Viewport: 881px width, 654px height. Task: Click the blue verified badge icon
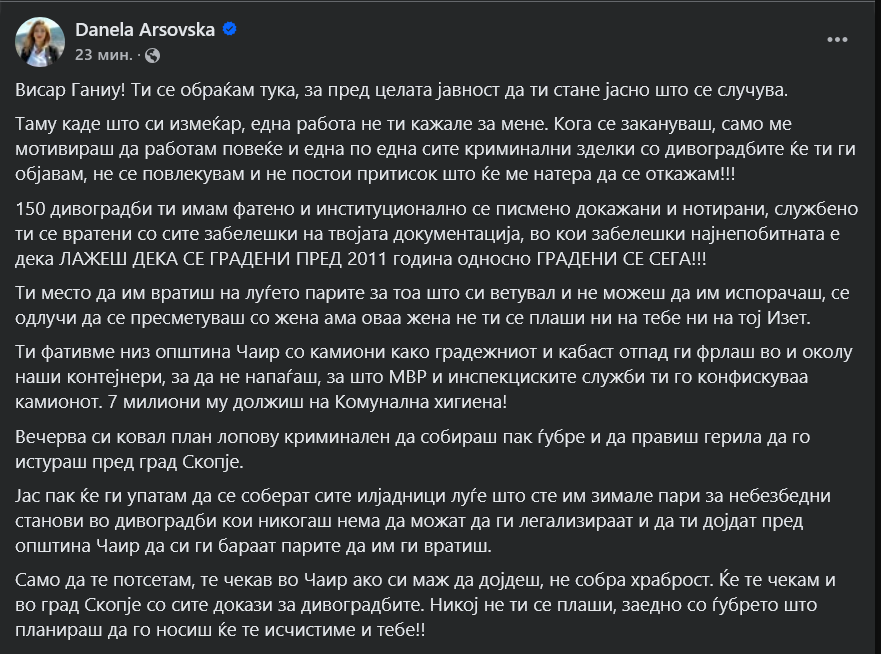pos(230,30)
